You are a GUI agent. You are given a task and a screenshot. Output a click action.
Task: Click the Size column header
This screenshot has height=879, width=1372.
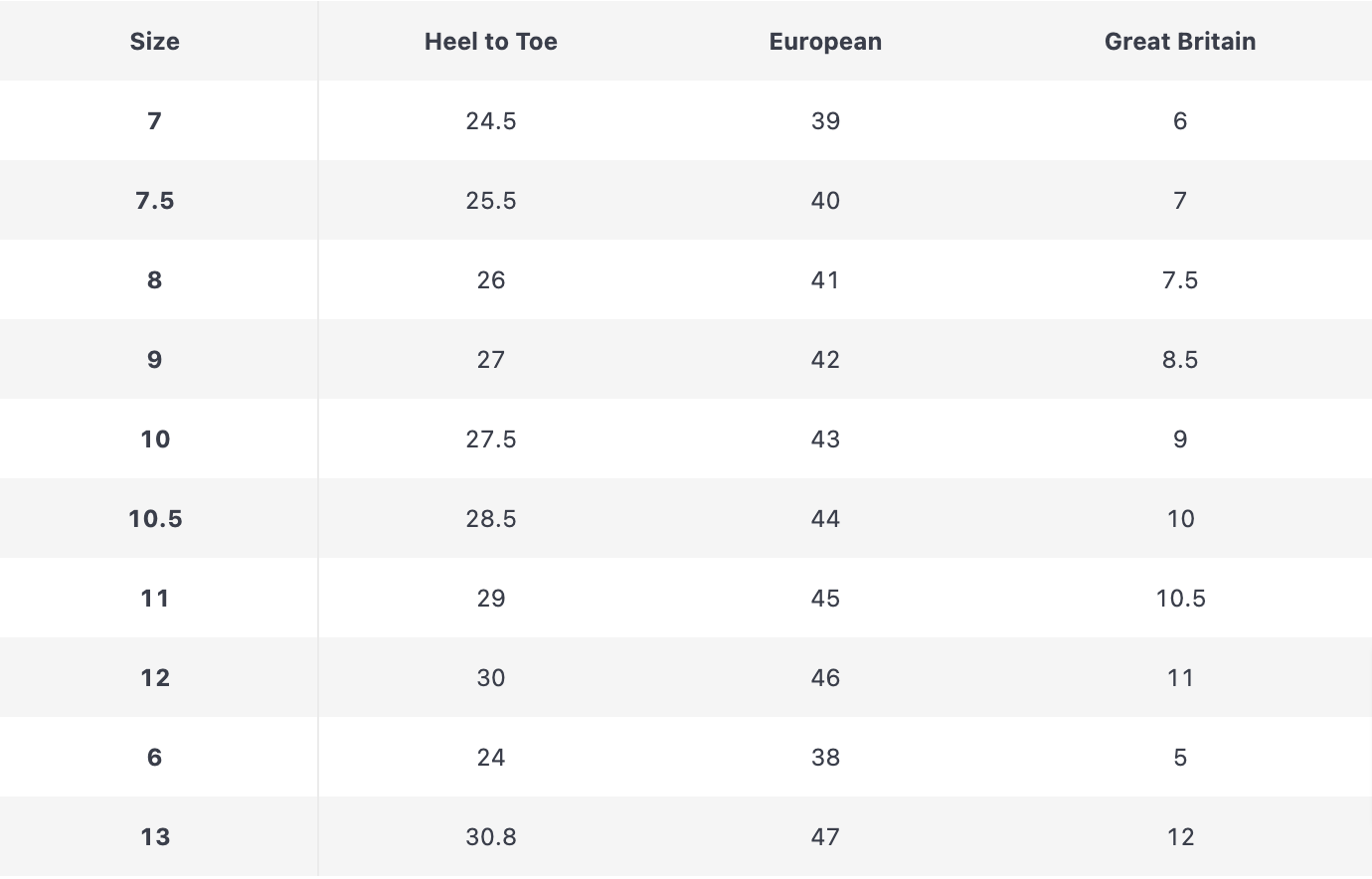pos(154,41)
